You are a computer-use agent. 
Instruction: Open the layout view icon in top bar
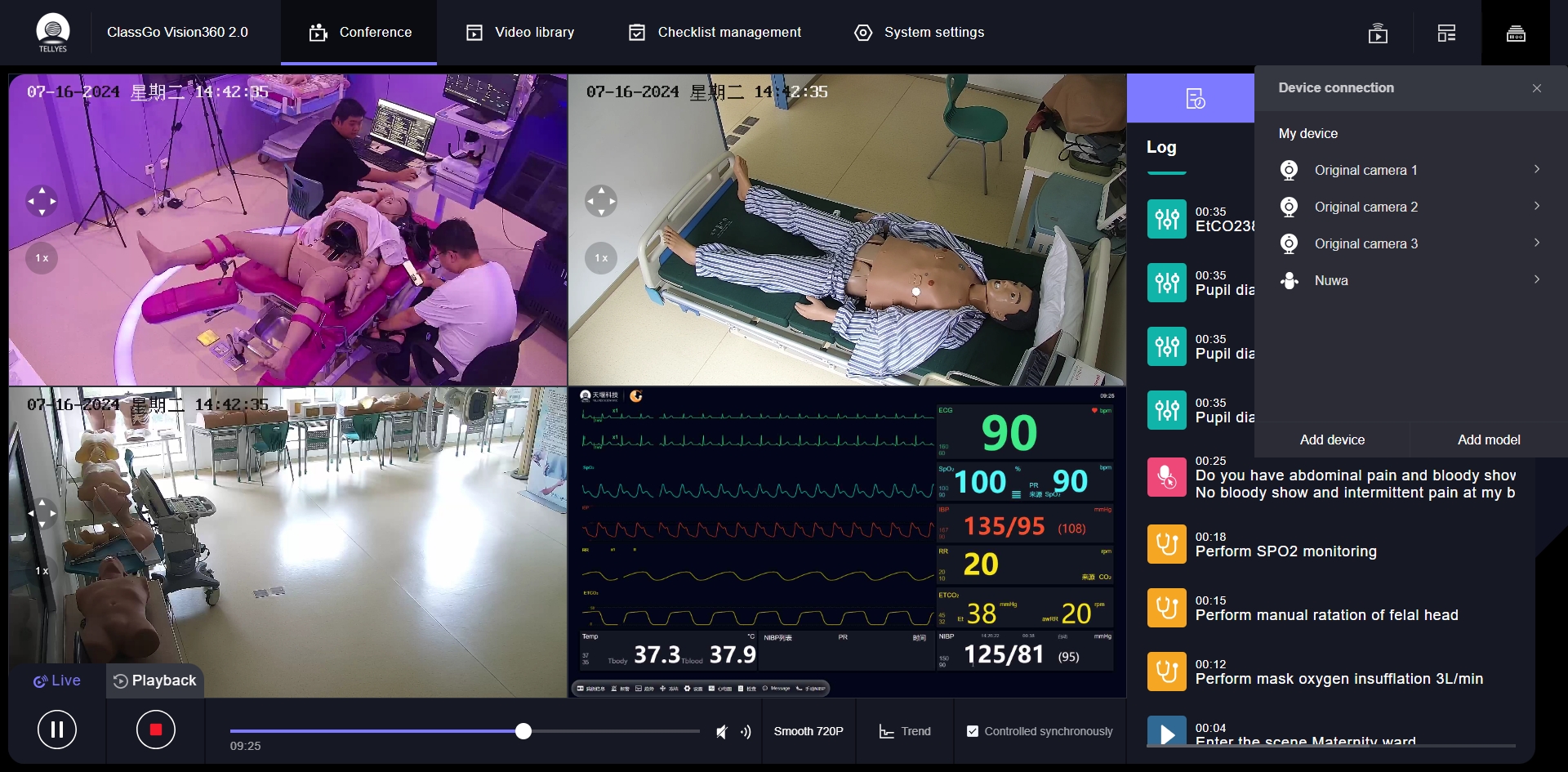pyautogui.click(x=1445, y=33)
